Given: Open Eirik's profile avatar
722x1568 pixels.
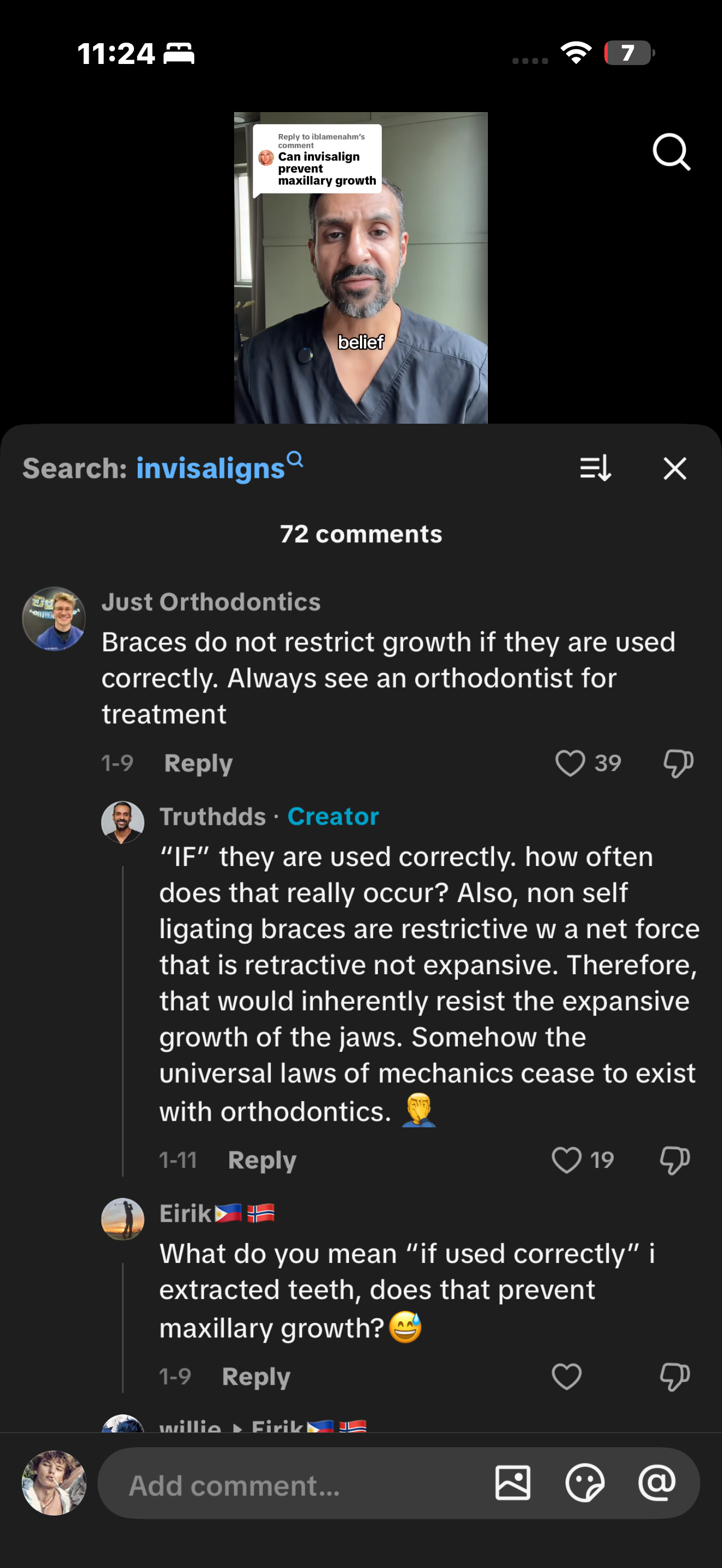Looking at the screenshot, I should coord(123,1219).
